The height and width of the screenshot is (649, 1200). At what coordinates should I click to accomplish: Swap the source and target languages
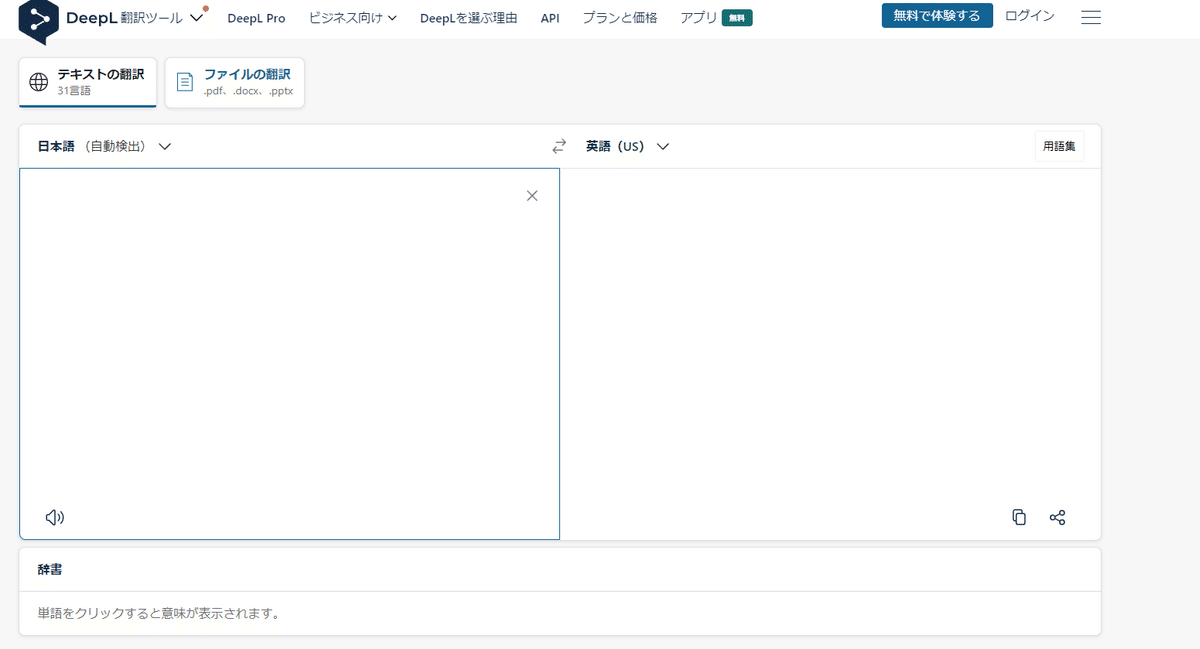[x=559, y=145]
